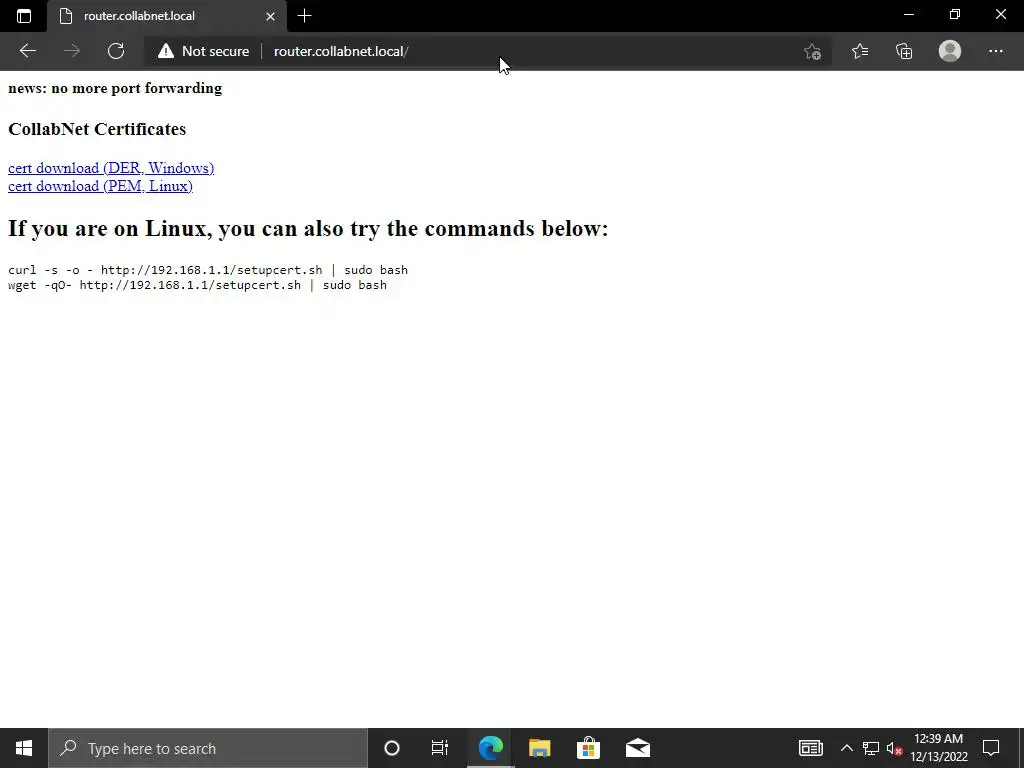Open Task View

click(x=440, y=748)
